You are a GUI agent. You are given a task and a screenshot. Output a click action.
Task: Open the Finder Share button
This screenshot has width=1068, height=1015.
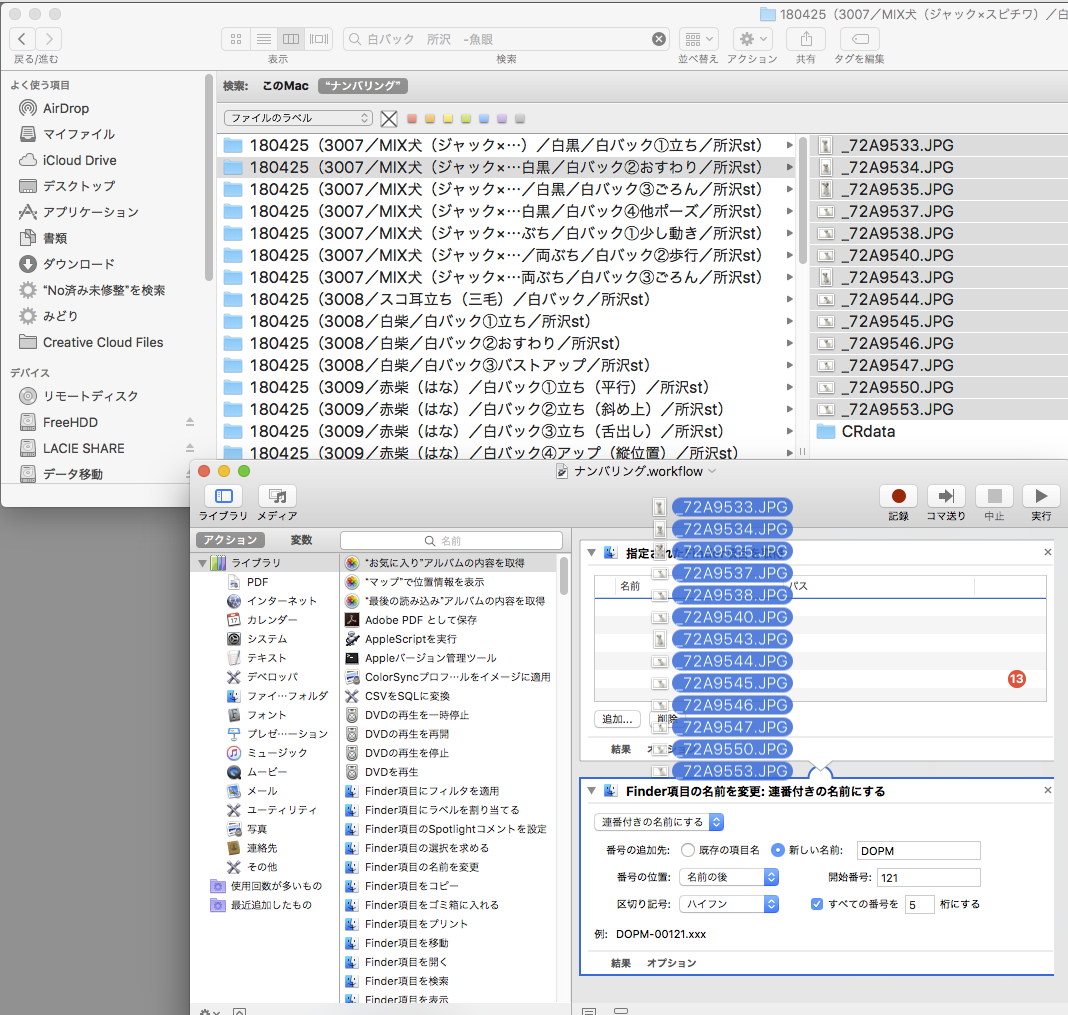click(x=805, y=39)
